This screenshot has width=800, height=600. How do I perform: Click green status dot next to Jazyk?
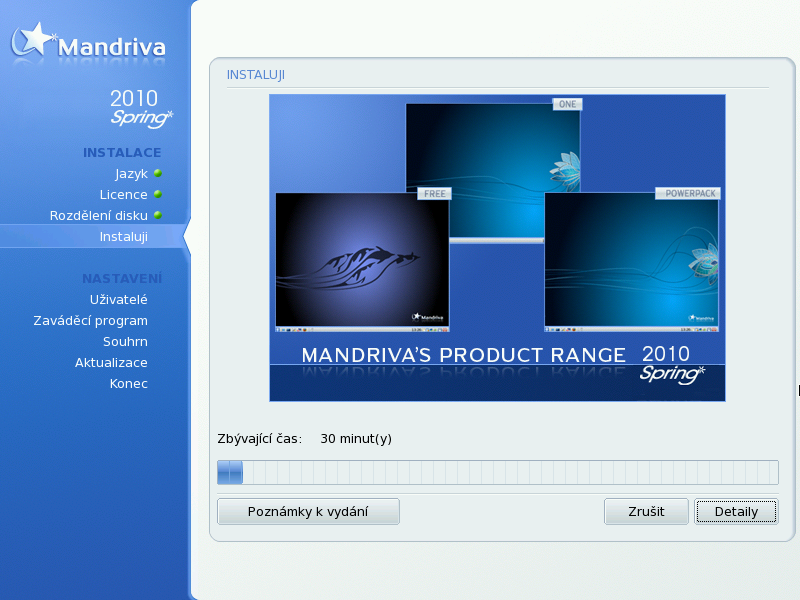click(x=158, y=173)
